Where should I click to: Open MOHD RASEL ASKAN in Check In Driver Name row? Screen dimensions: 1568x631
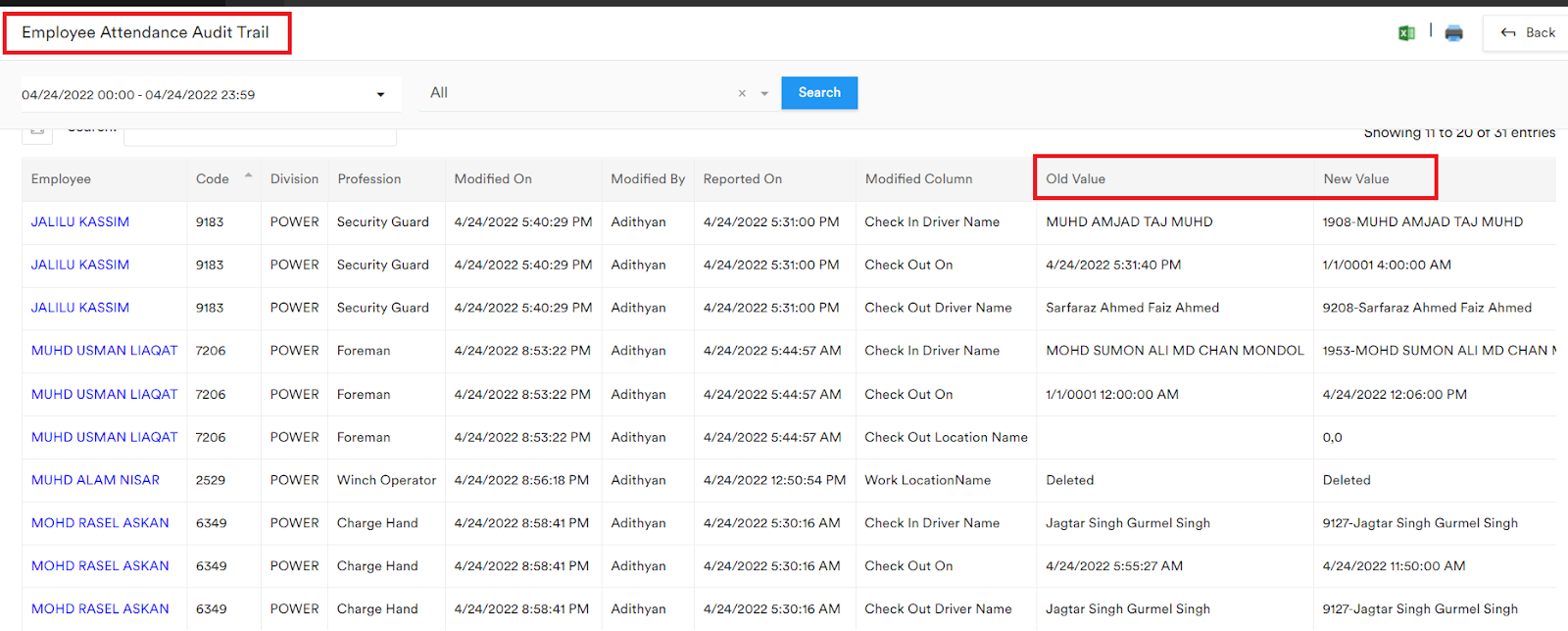100,523
